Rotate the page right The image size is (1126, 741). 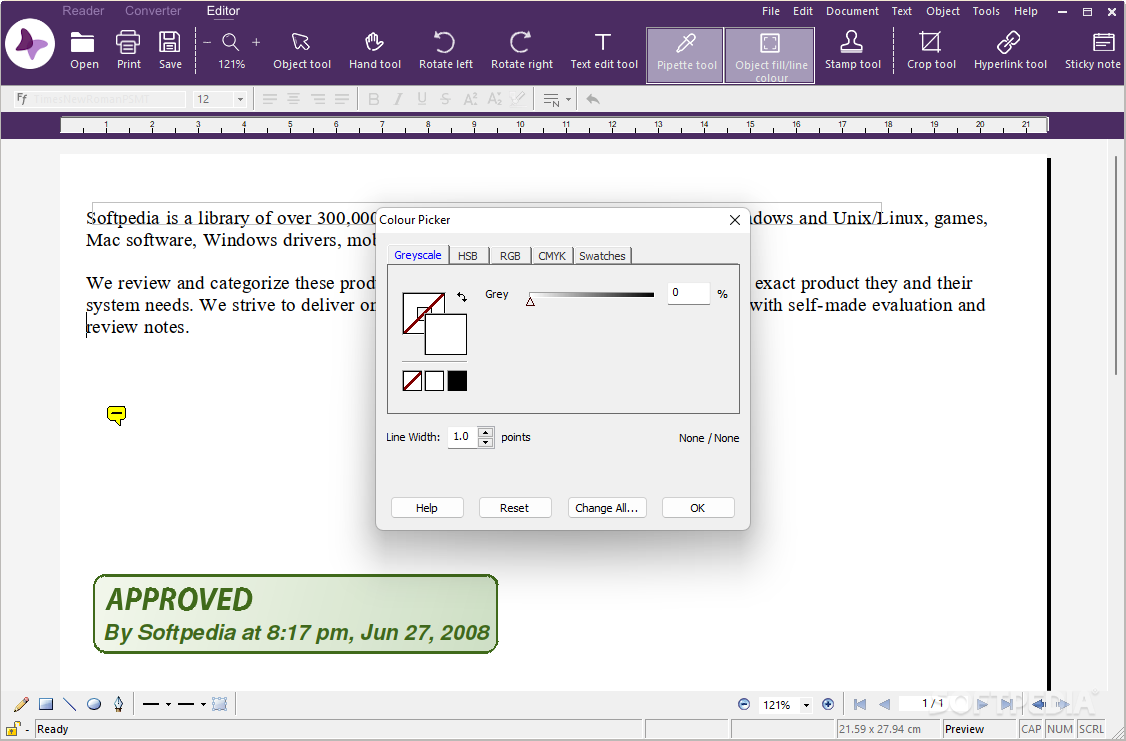click(521, 50)
